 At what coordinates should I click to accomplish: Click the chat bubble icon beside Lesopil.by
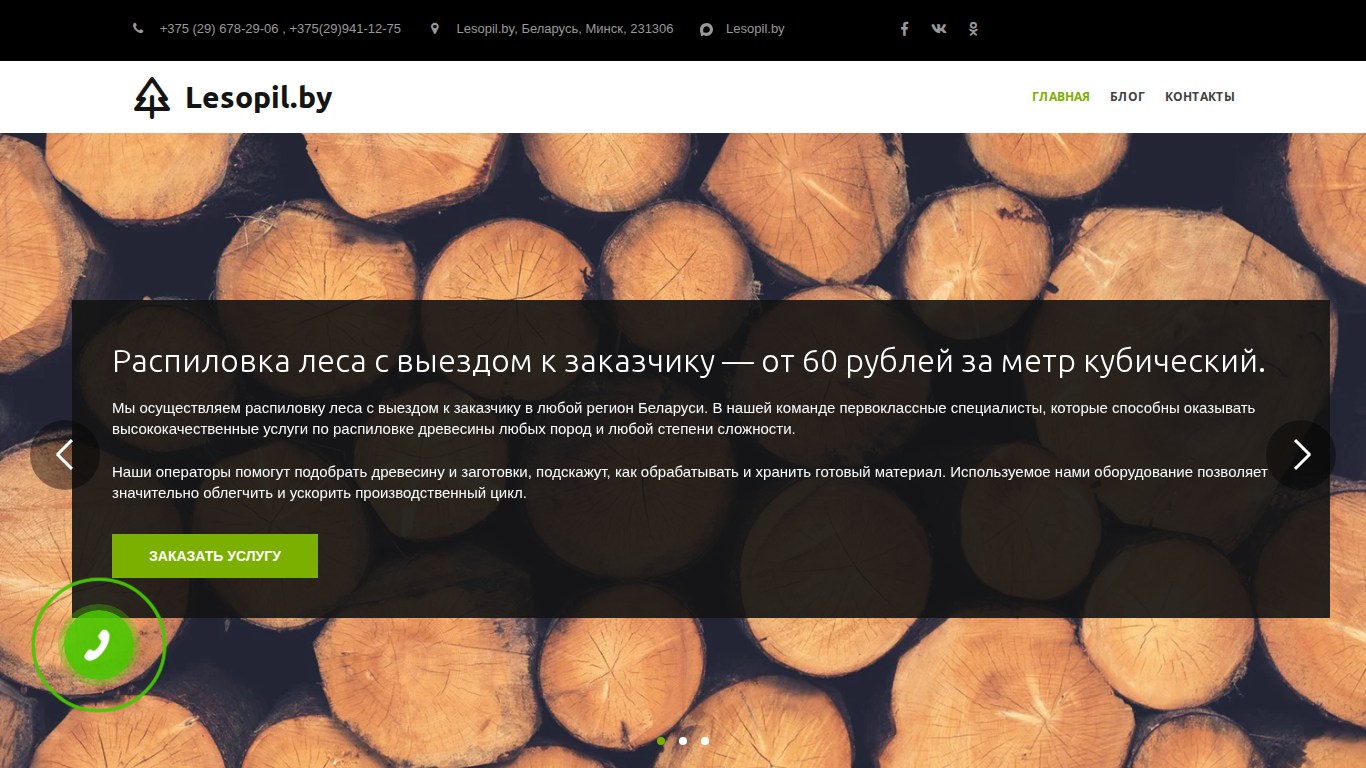coord(706,29)
